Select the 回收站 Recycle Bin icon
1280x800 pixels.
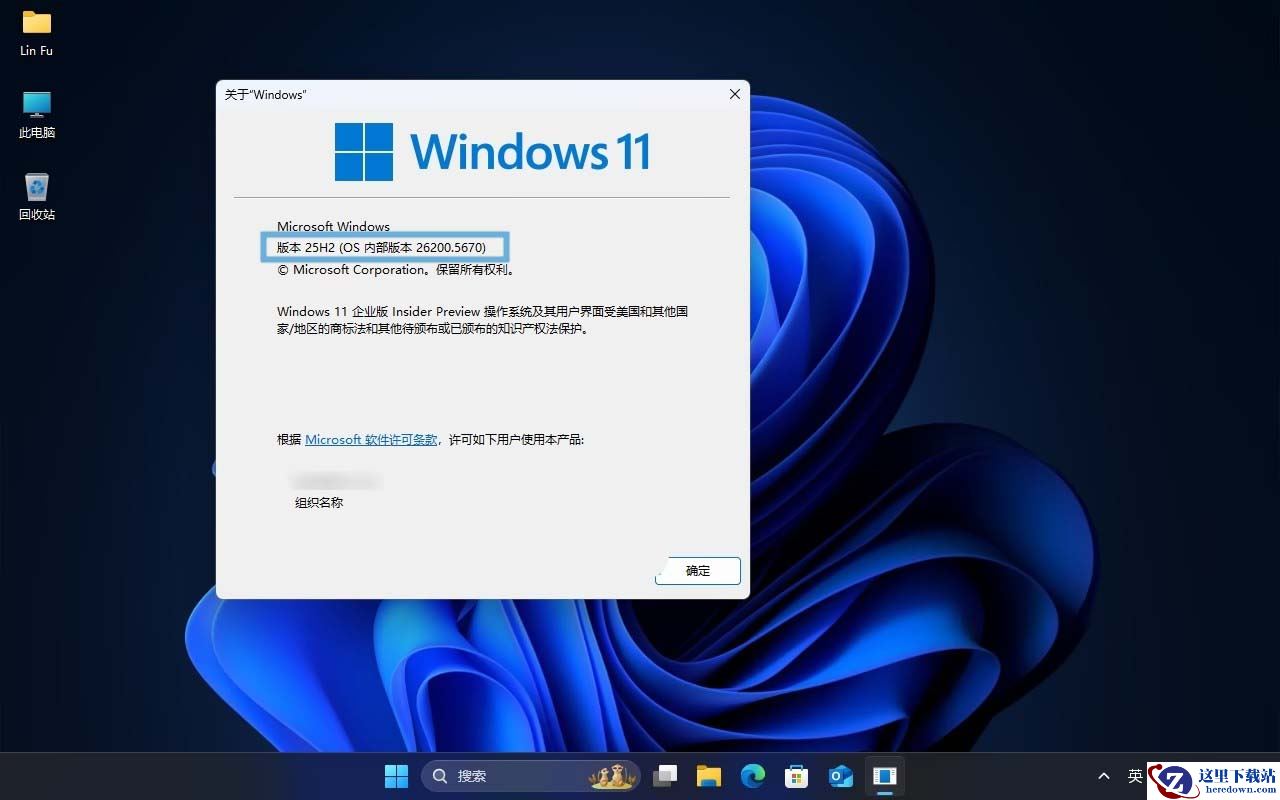point(37,197)
